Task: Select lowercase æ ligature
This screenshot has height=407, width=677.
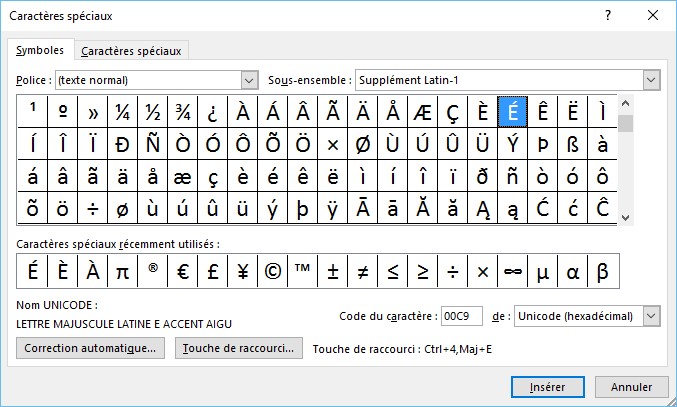Action: pyautogui.click(x=183, y=176)
